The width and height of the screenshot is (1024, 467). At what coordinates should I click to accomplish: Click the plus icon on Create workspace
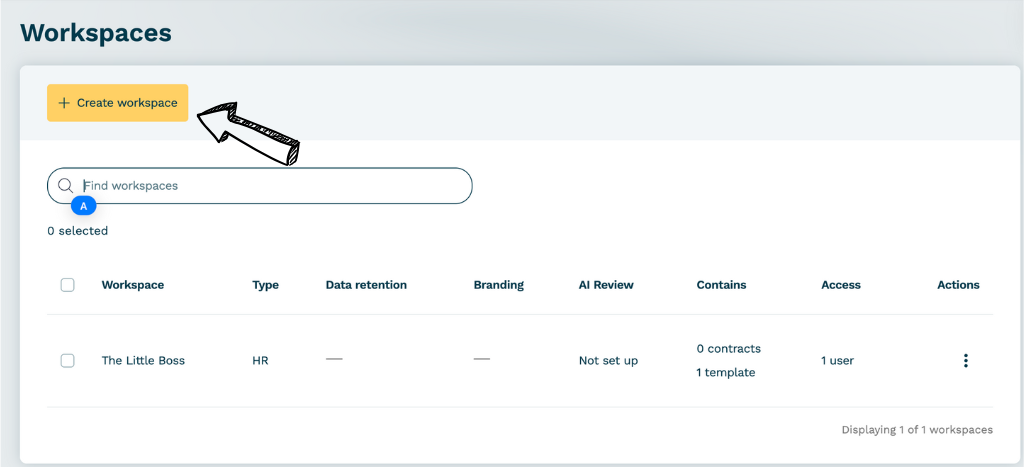pos(63,103)
